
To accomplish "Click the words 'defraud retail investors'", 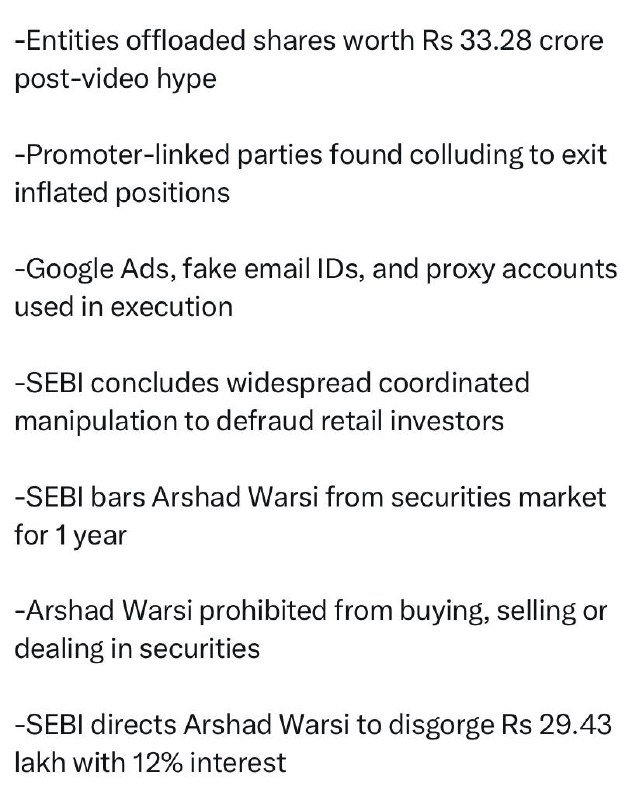I will click(x=360, y=421).
